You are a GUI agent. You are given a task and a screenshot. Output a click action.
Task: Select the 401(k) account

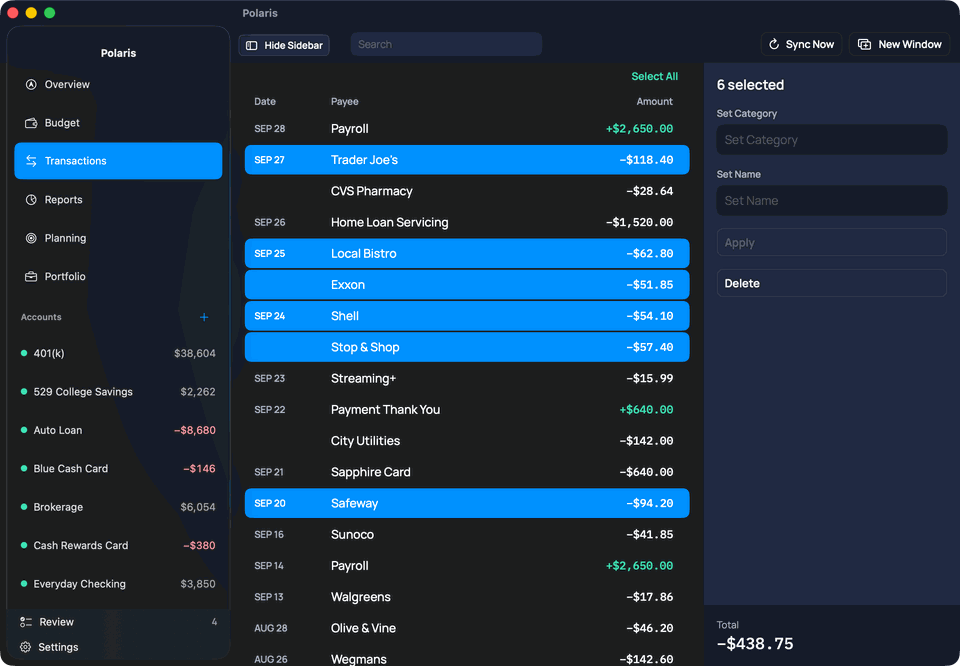[x=118, y=353]
